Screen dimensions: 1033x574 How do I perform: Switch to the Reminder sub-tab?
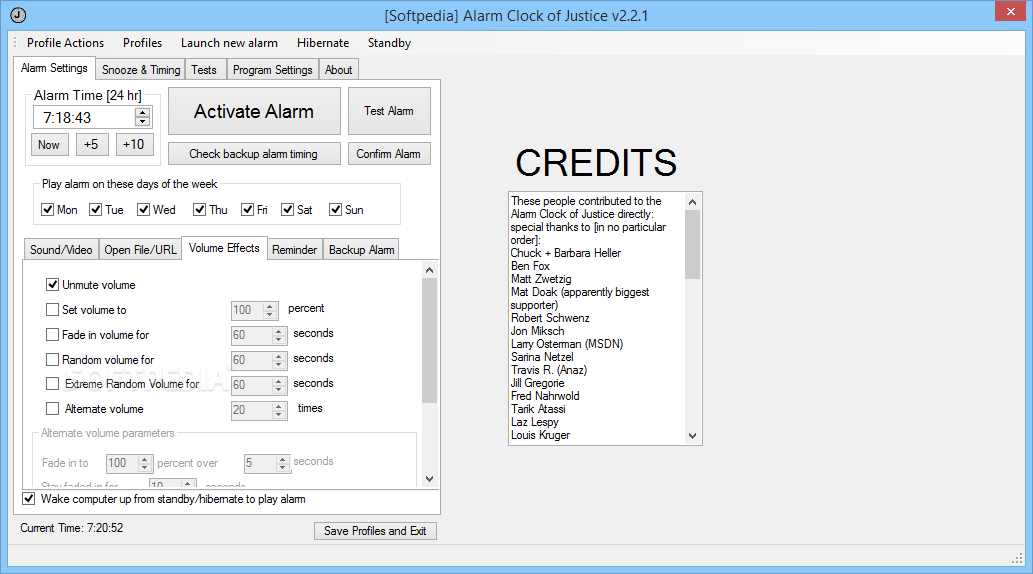(294, 250)
